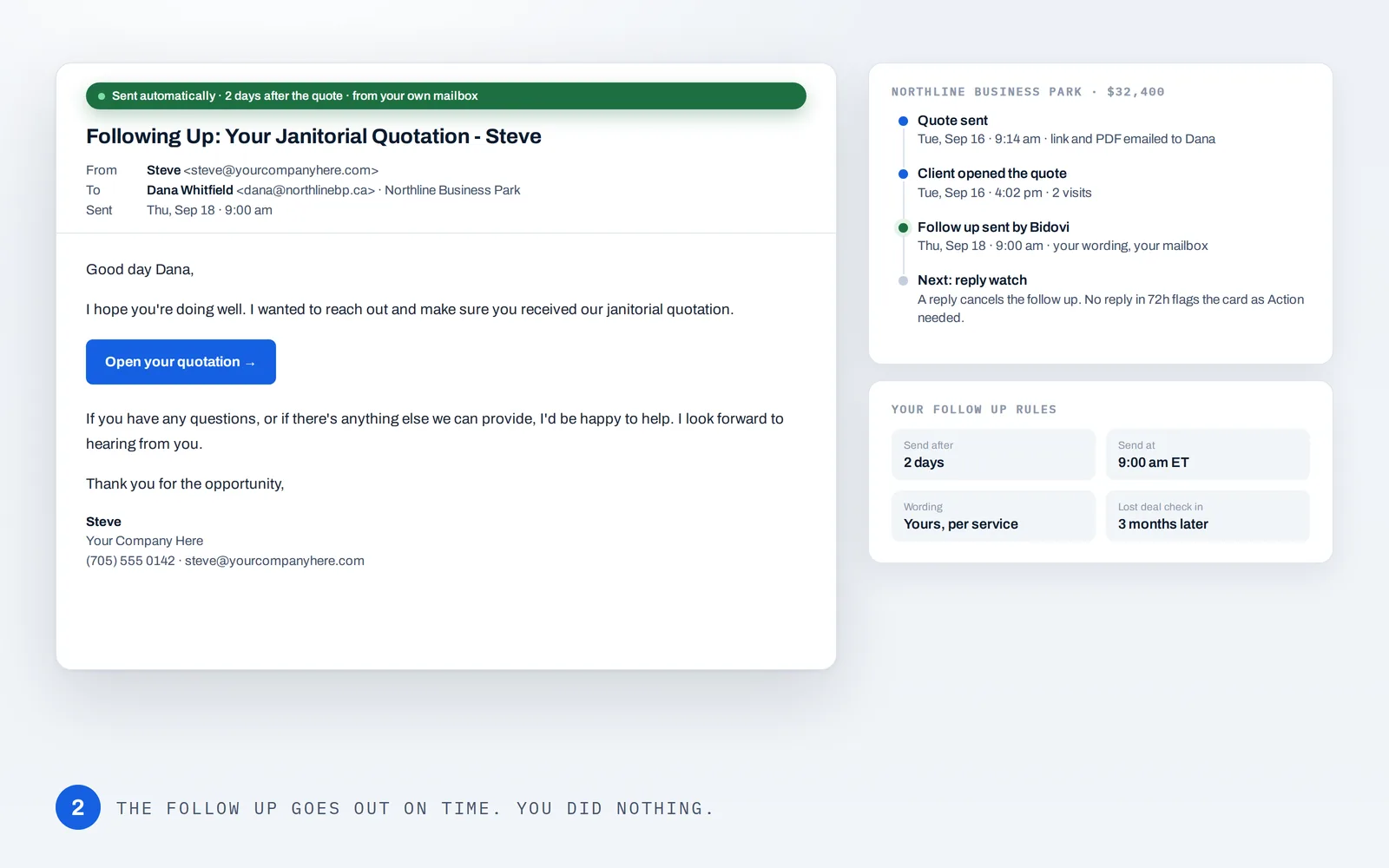The height and width of the screenshot is (868, 1389).
Task: Click the green Follow up sent timeline dot
Action: [x=903, y=227]
